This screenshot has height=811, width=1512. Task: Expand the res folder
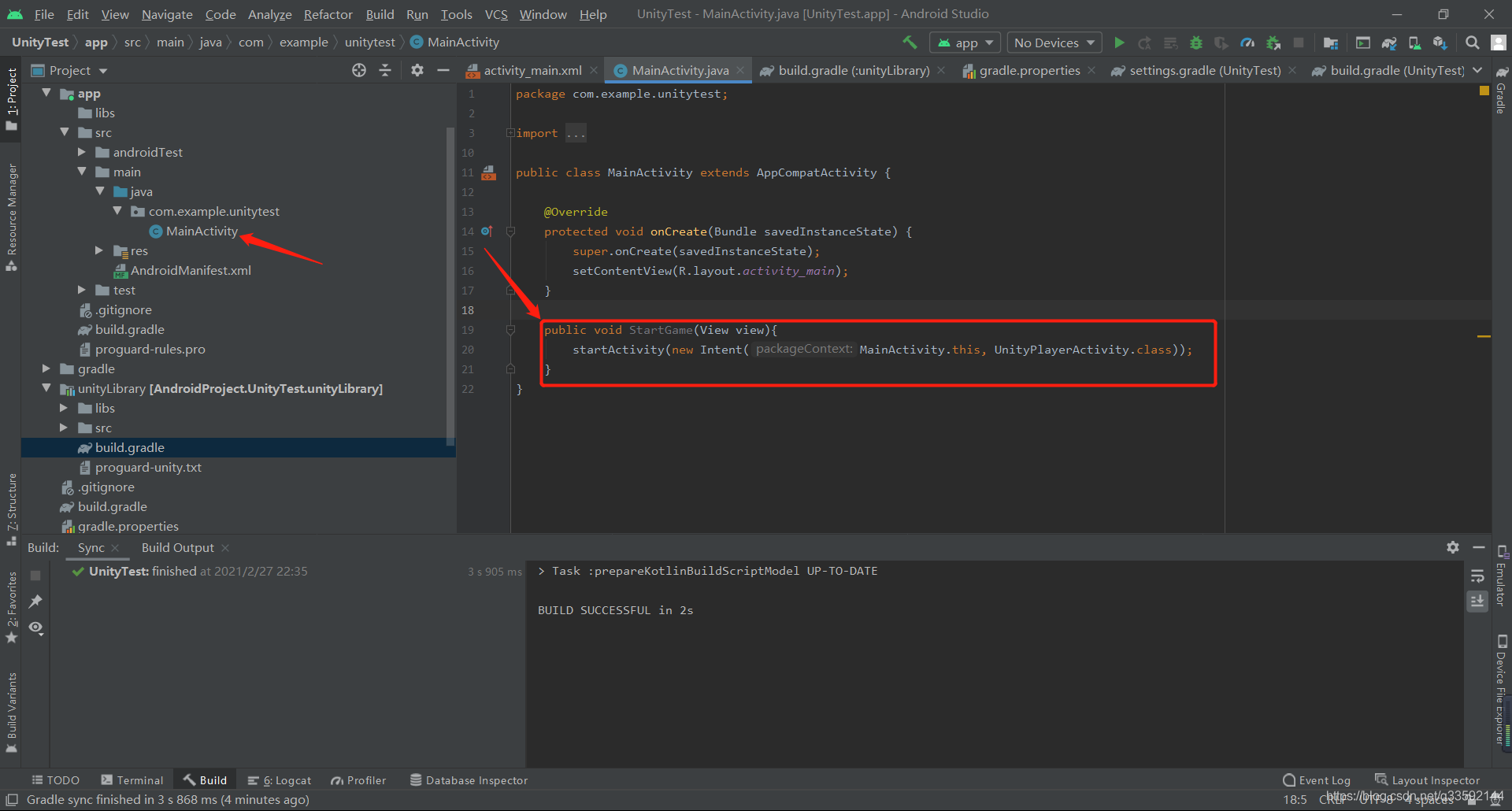99,250
